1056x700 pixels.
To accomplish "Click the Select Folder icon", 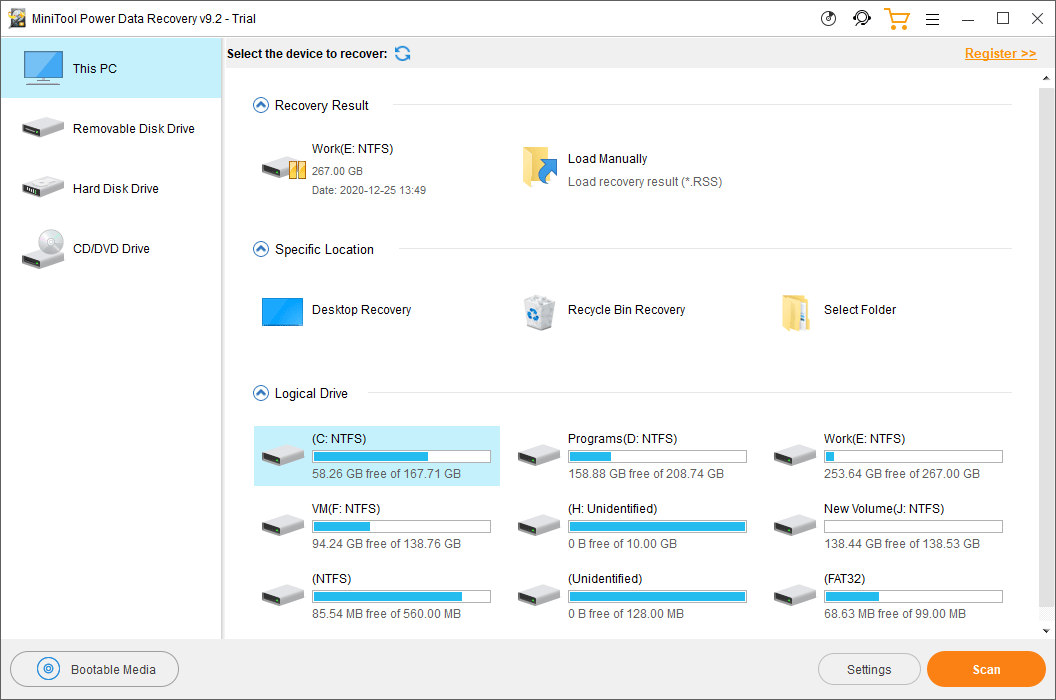I will pyautogui.click(x=795, y=313).
